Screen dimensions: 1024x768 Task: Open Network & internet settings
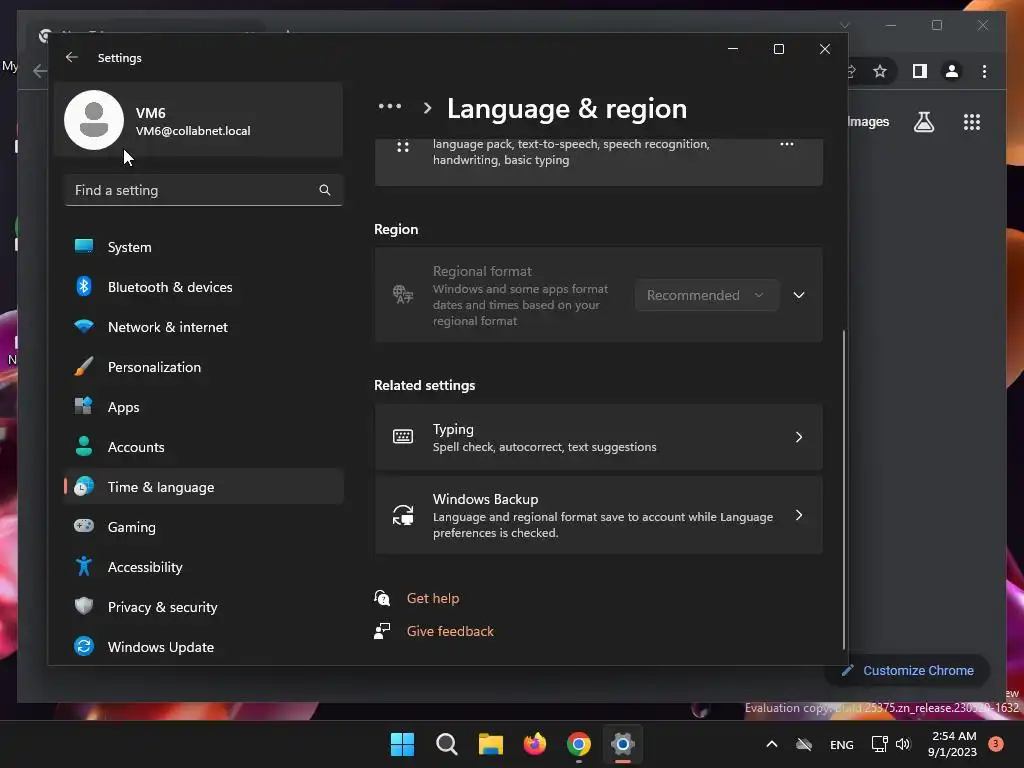203,327
